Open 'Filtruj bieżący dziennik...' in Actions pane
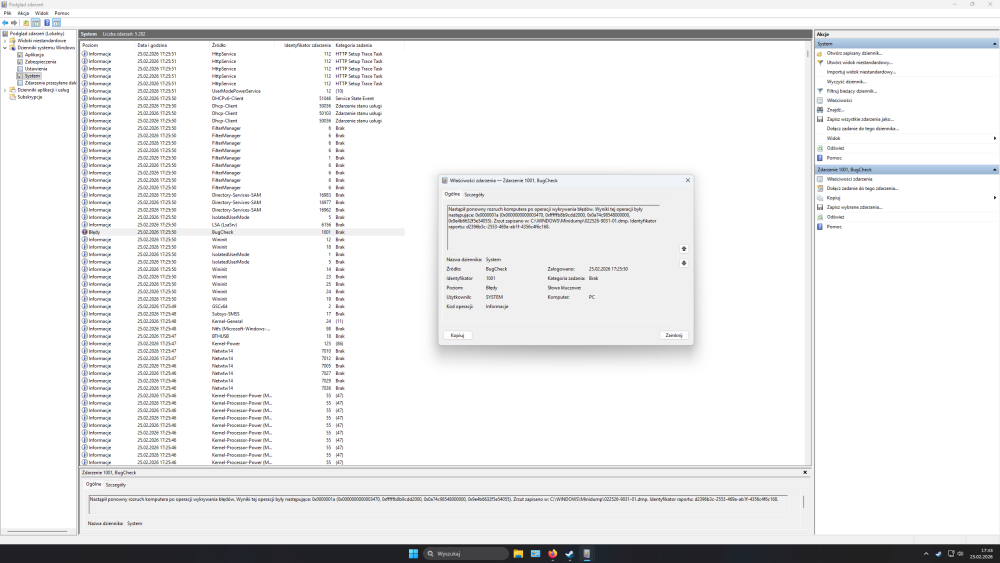1000x563 pixels. click(x=850, y=91)
